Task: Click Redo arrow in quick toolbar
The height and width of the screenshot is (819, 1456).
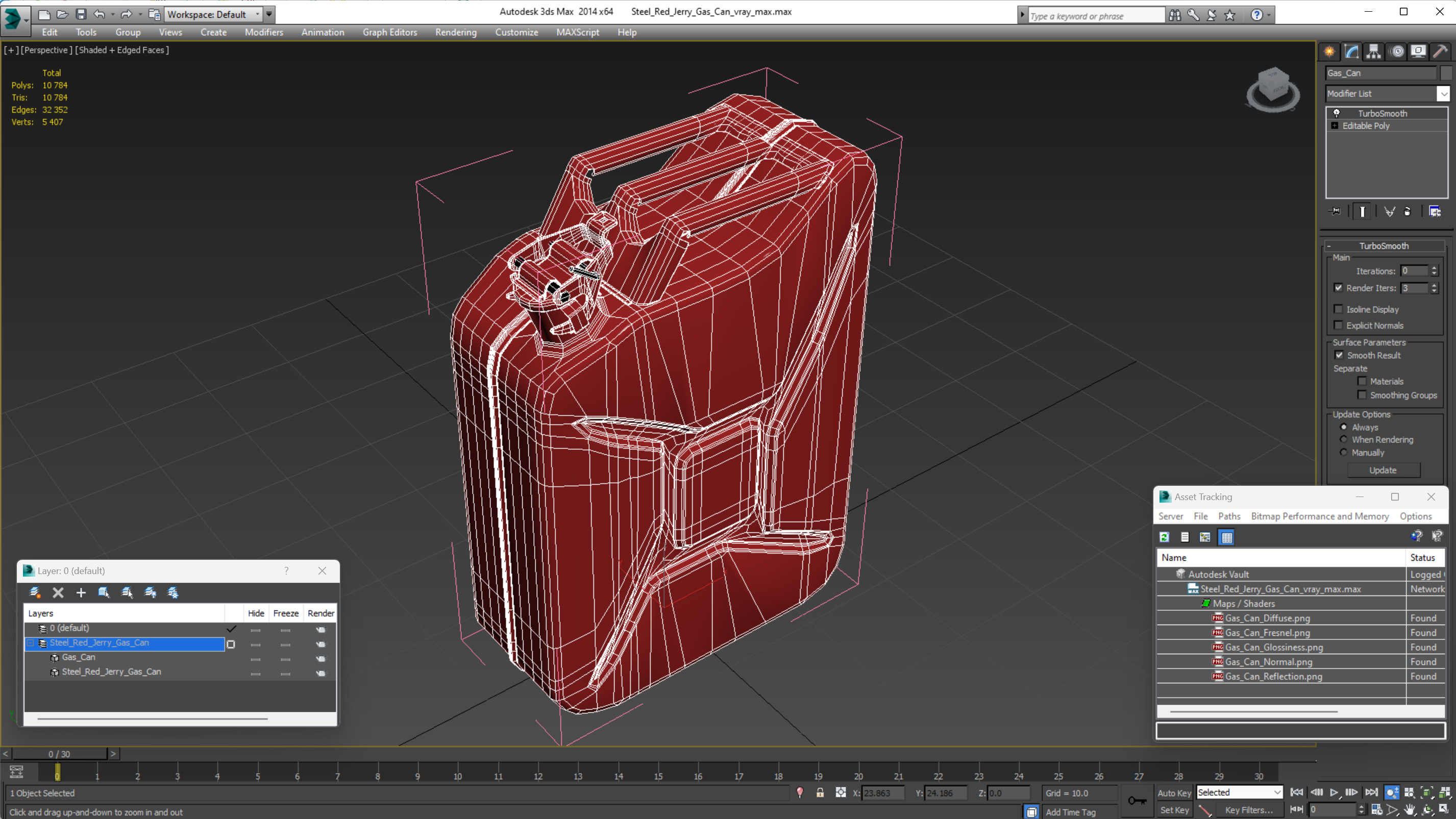Action: coord(126,15)
